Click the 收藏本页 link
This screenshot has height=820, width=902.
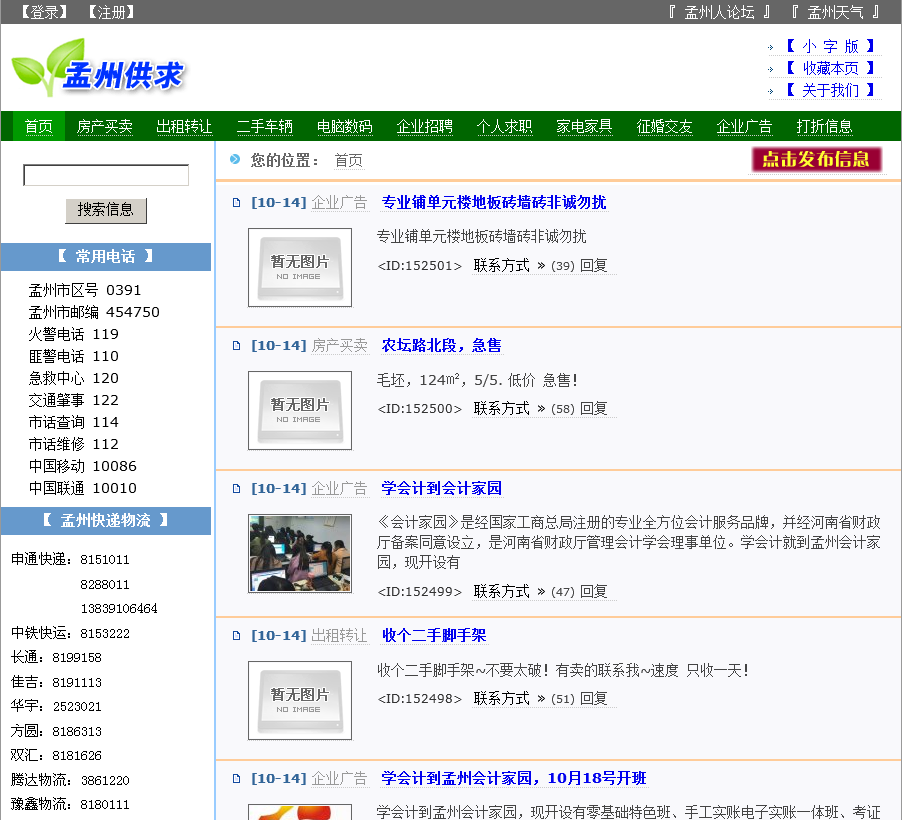830,68
